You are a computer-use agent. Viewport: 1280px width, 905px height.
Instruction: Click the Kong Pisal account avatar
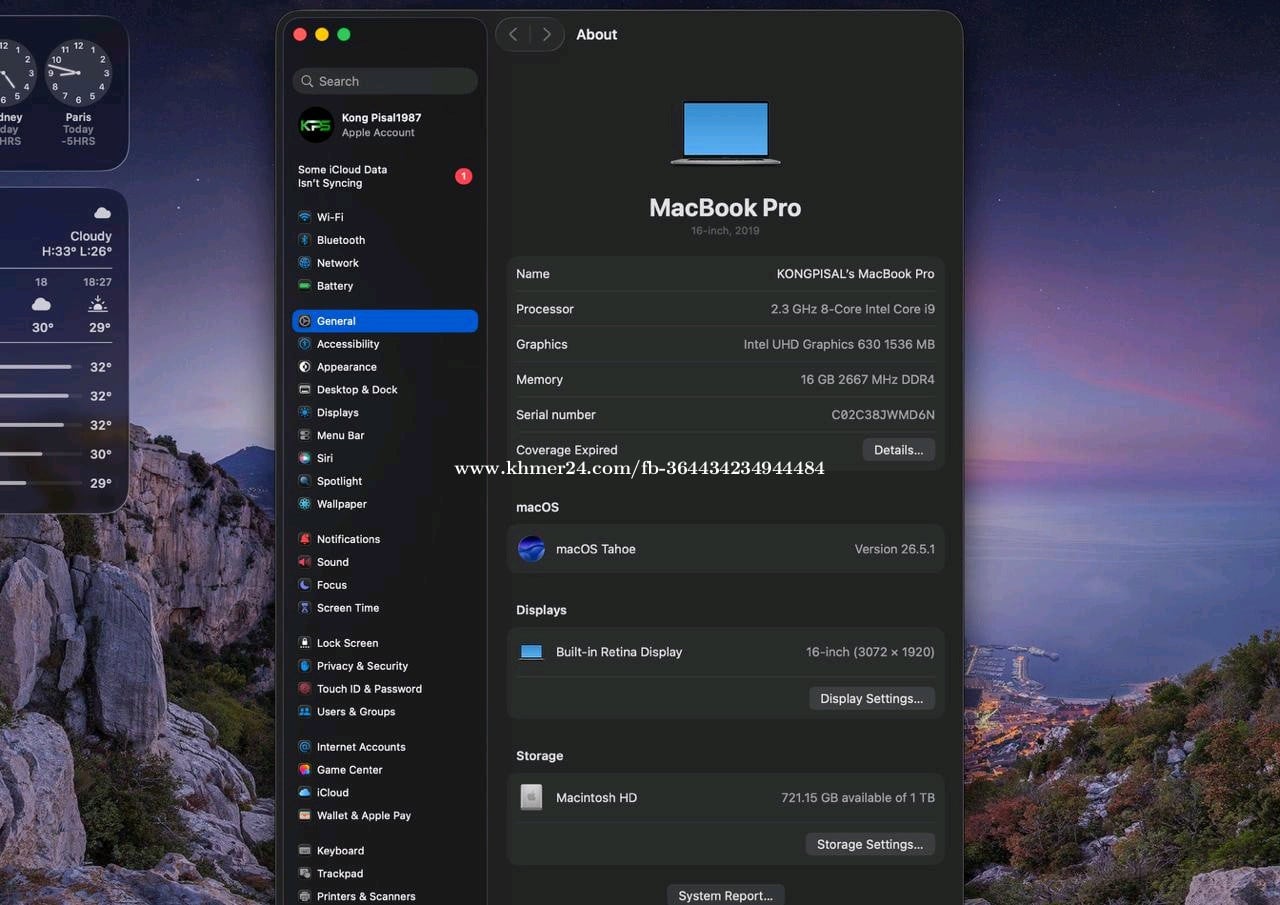tap(316, 125)
